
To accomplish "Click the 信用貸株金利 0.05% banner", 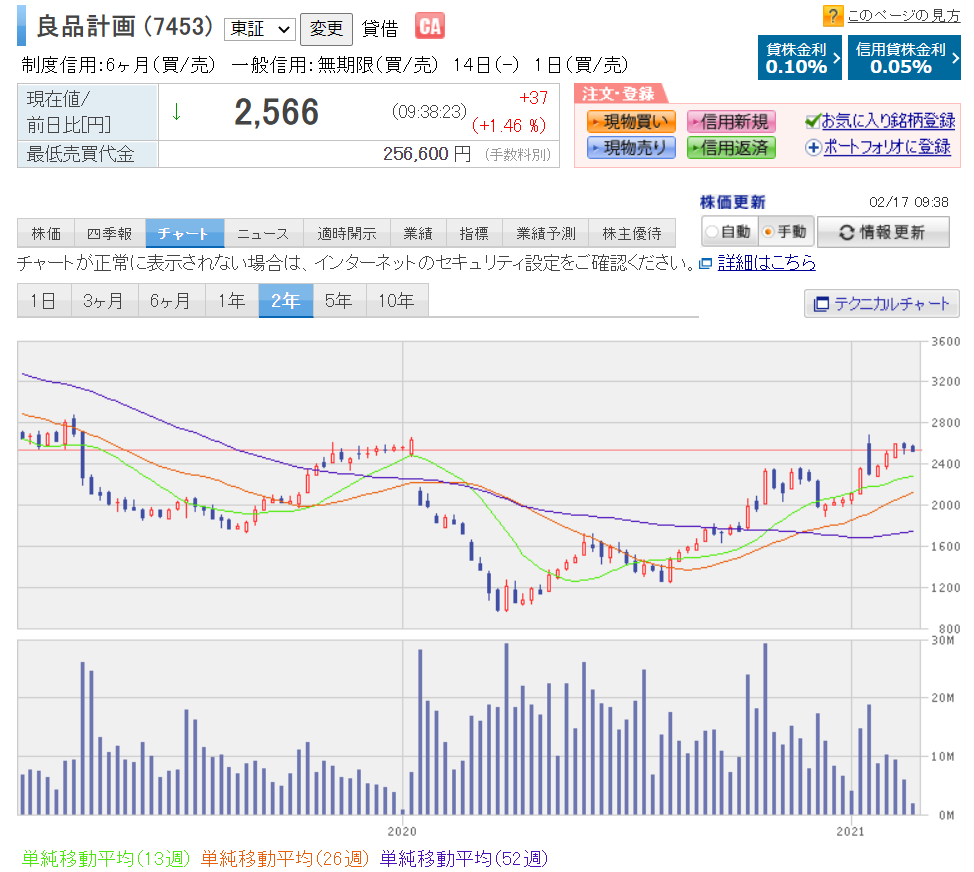I will point(904,58).
